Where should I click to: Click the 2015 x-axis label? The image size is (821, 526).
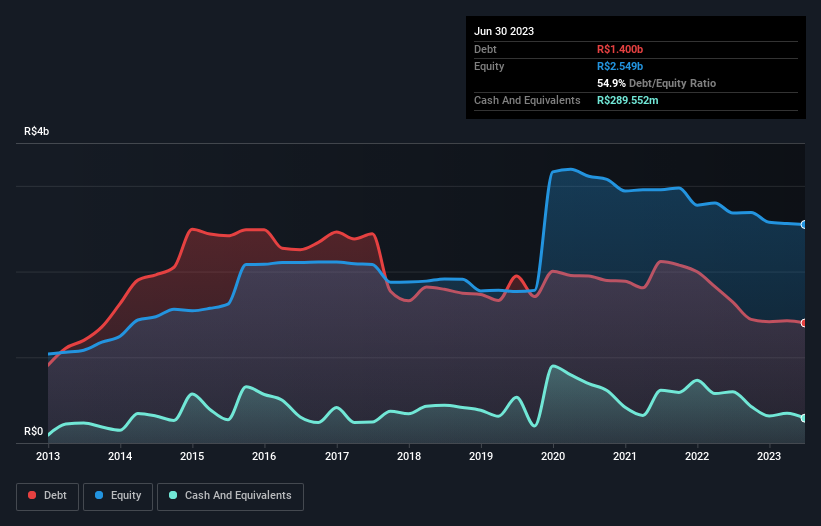(192, 456)
